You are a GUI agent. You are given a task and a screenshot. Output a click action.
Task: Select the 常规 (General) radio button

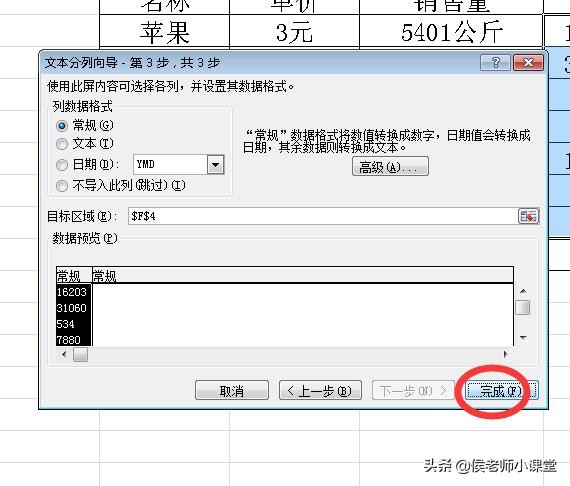point(62,126)
